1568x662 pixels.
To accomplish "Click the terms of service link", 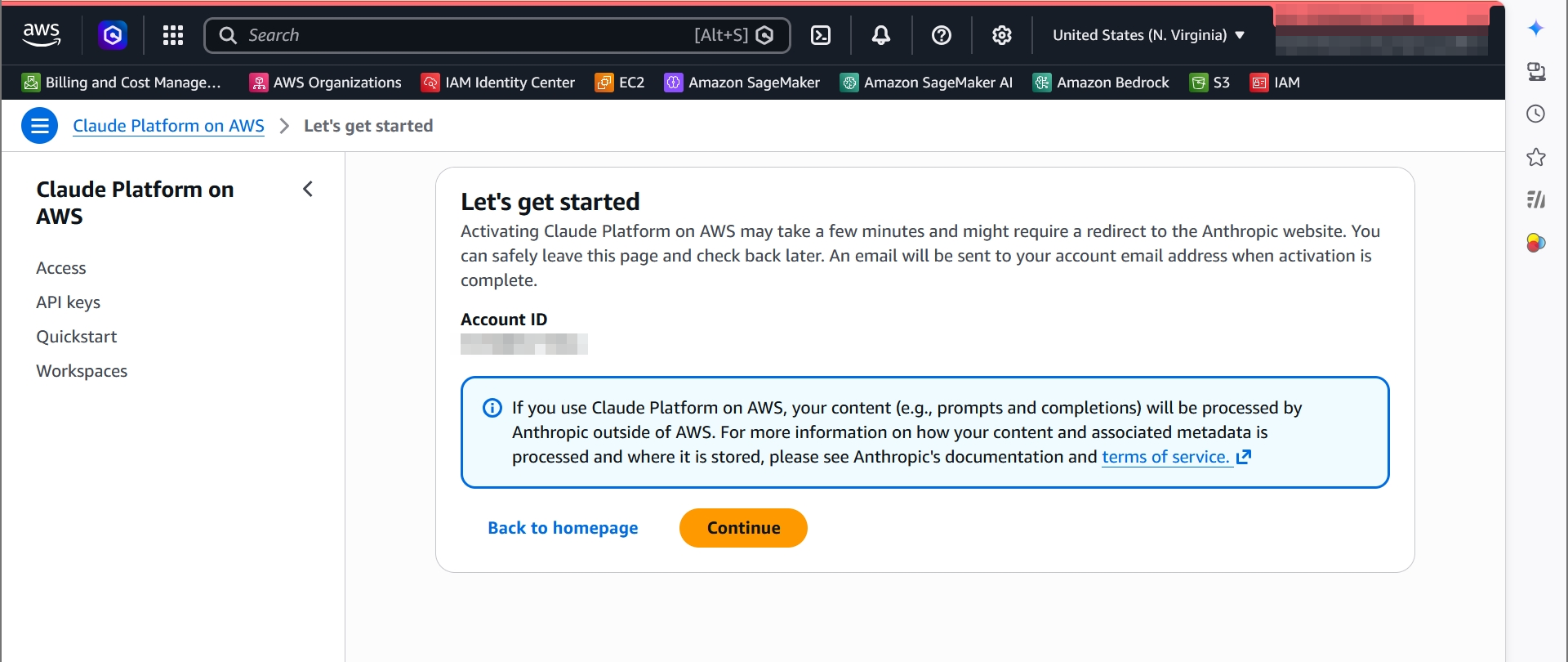I will (x=1165, y=457).
